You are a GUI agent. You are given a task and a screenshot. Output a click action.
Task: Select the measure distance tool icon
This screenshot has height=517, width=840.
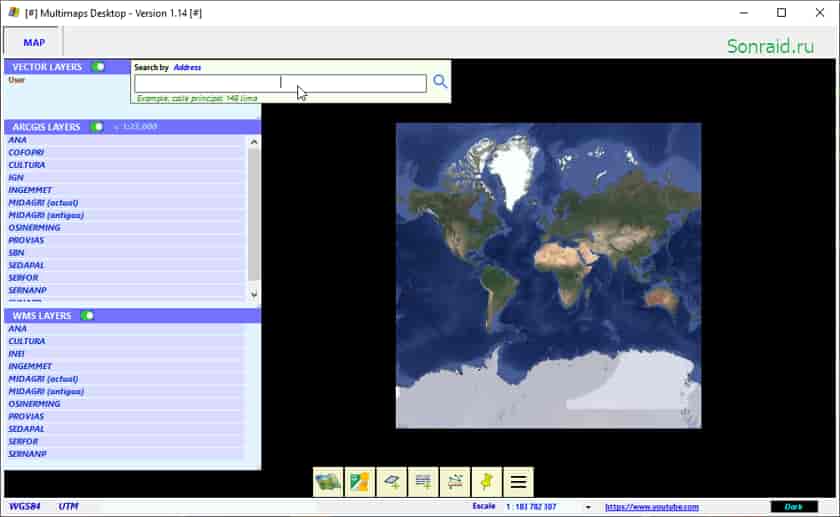pyautogui.click(x=455, y=482)
